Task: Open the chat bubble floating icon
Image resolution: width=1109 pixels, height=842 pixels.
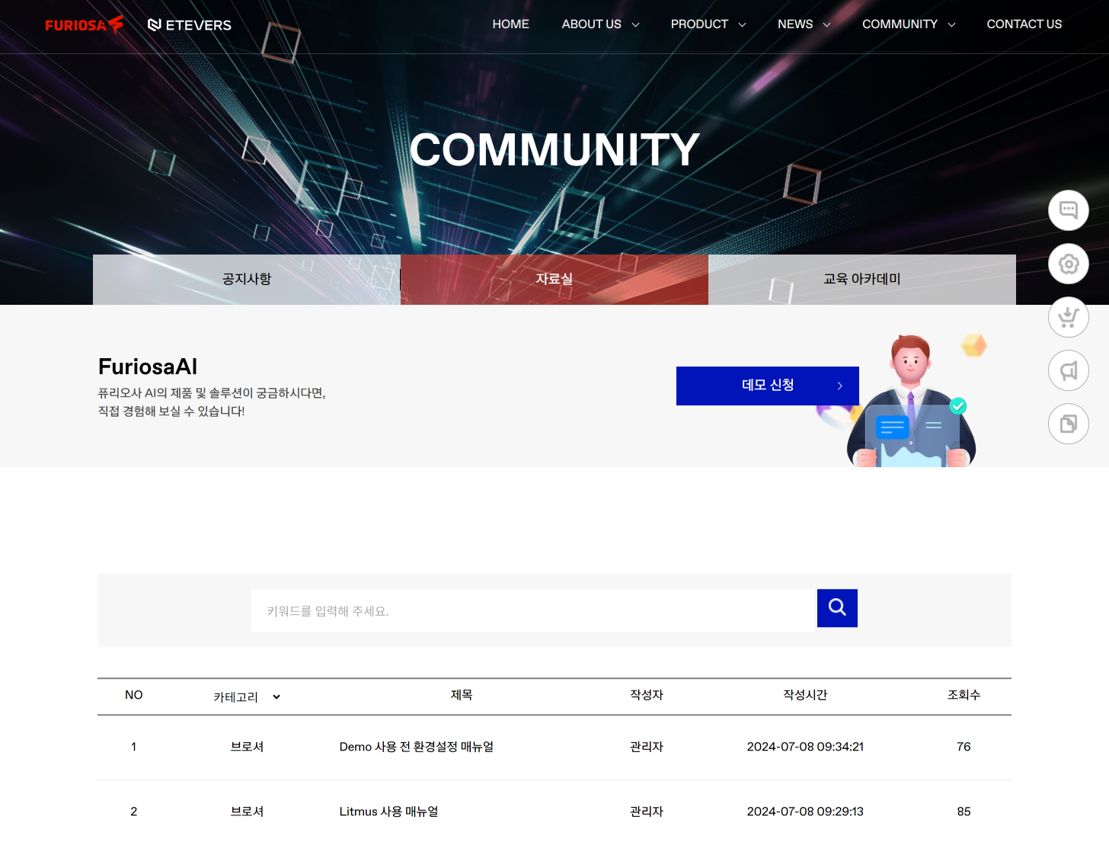Action: [x=1068, y=210]
